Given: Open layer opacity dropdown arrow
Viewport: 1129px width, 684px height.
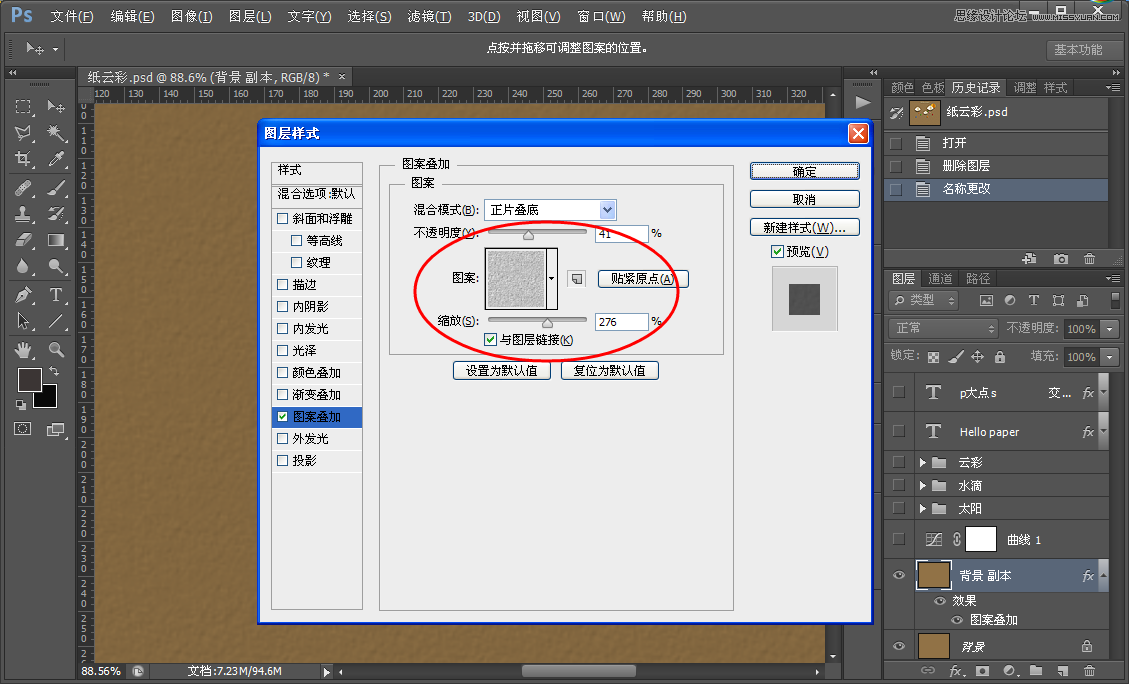Looking at the screenshot, I should [x=1110, y=328].
